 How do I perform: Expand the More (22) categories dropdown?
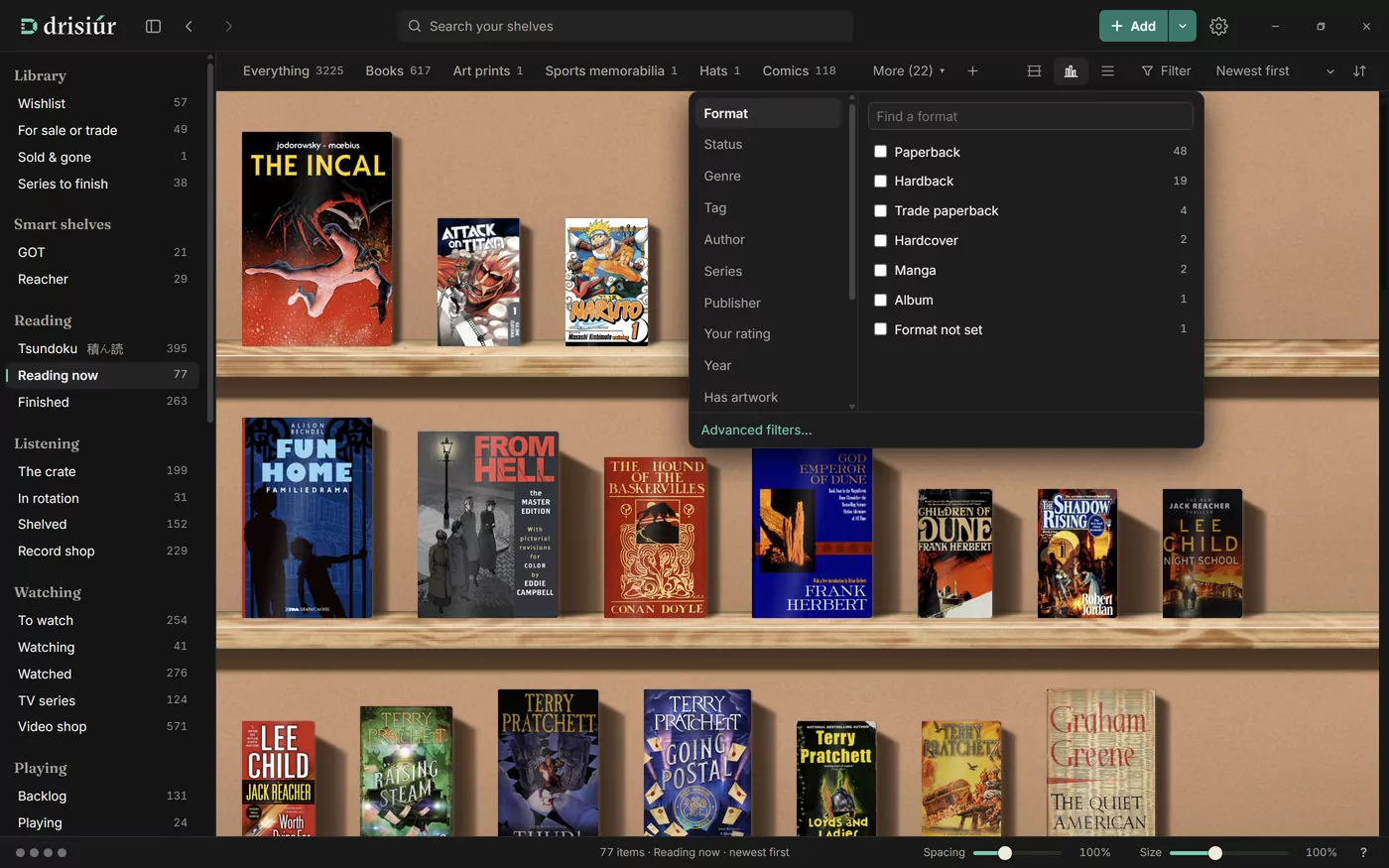(909, 71)
